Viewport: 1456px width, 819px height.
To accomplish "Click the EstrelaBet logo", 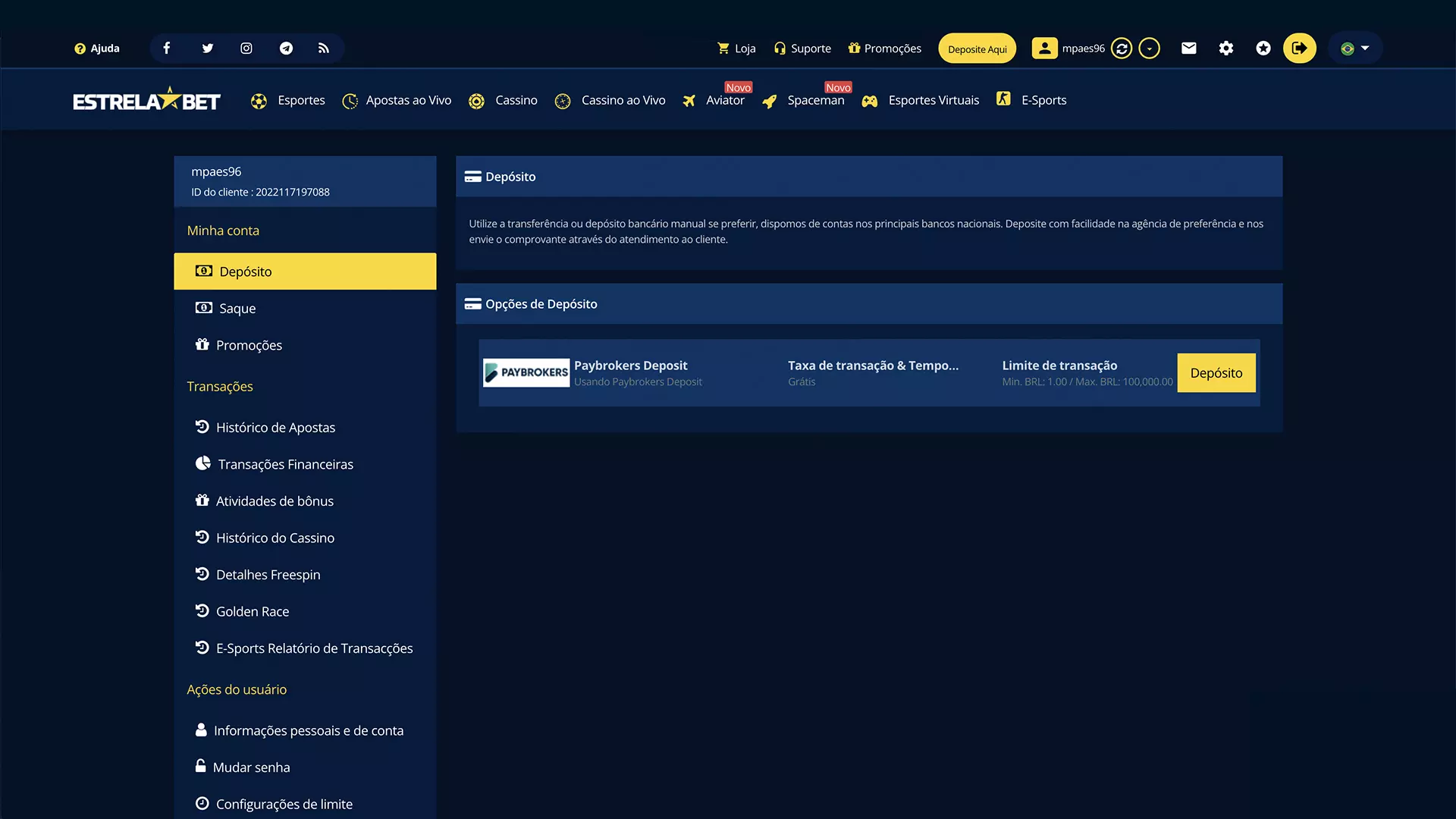I will pos(146,100).
